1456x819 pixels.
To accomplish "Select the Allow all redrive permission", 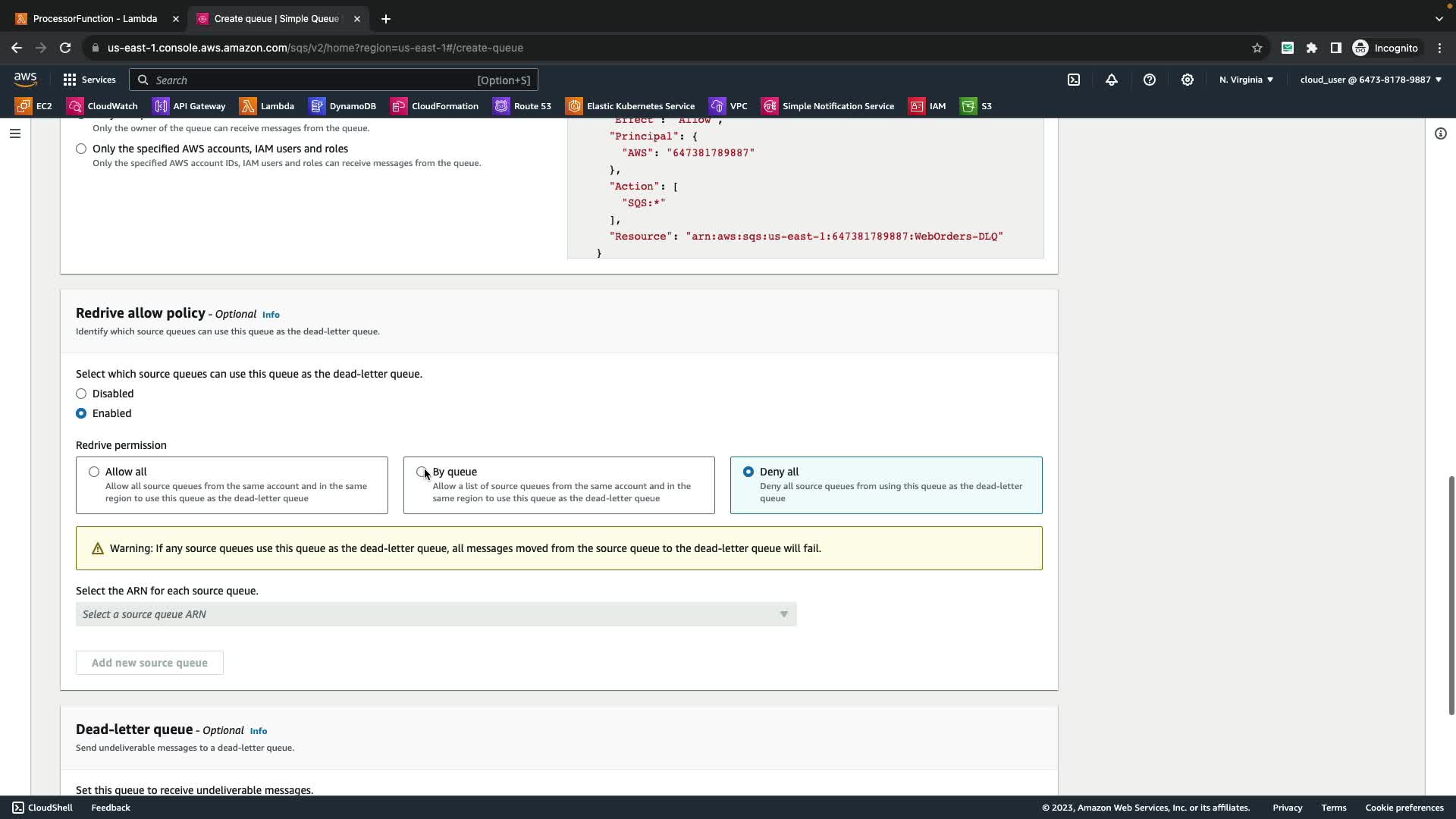I will [94, 472].
